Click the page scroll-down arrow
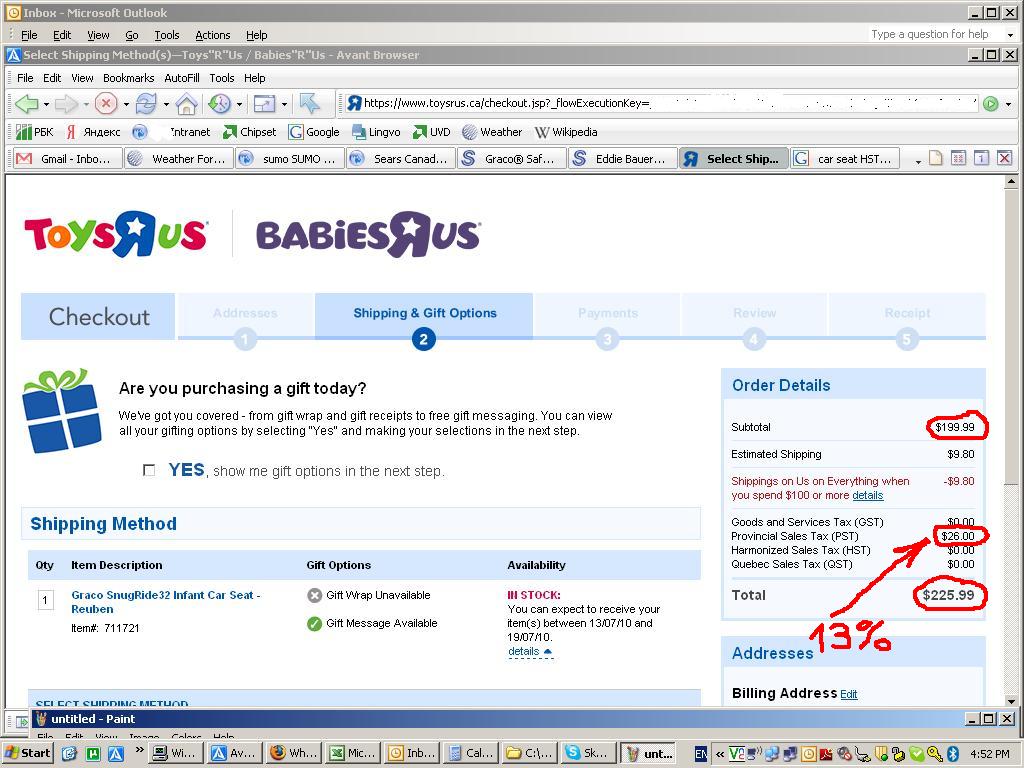The width and height of the screenshot is (1024, 768). [1011, 701]
